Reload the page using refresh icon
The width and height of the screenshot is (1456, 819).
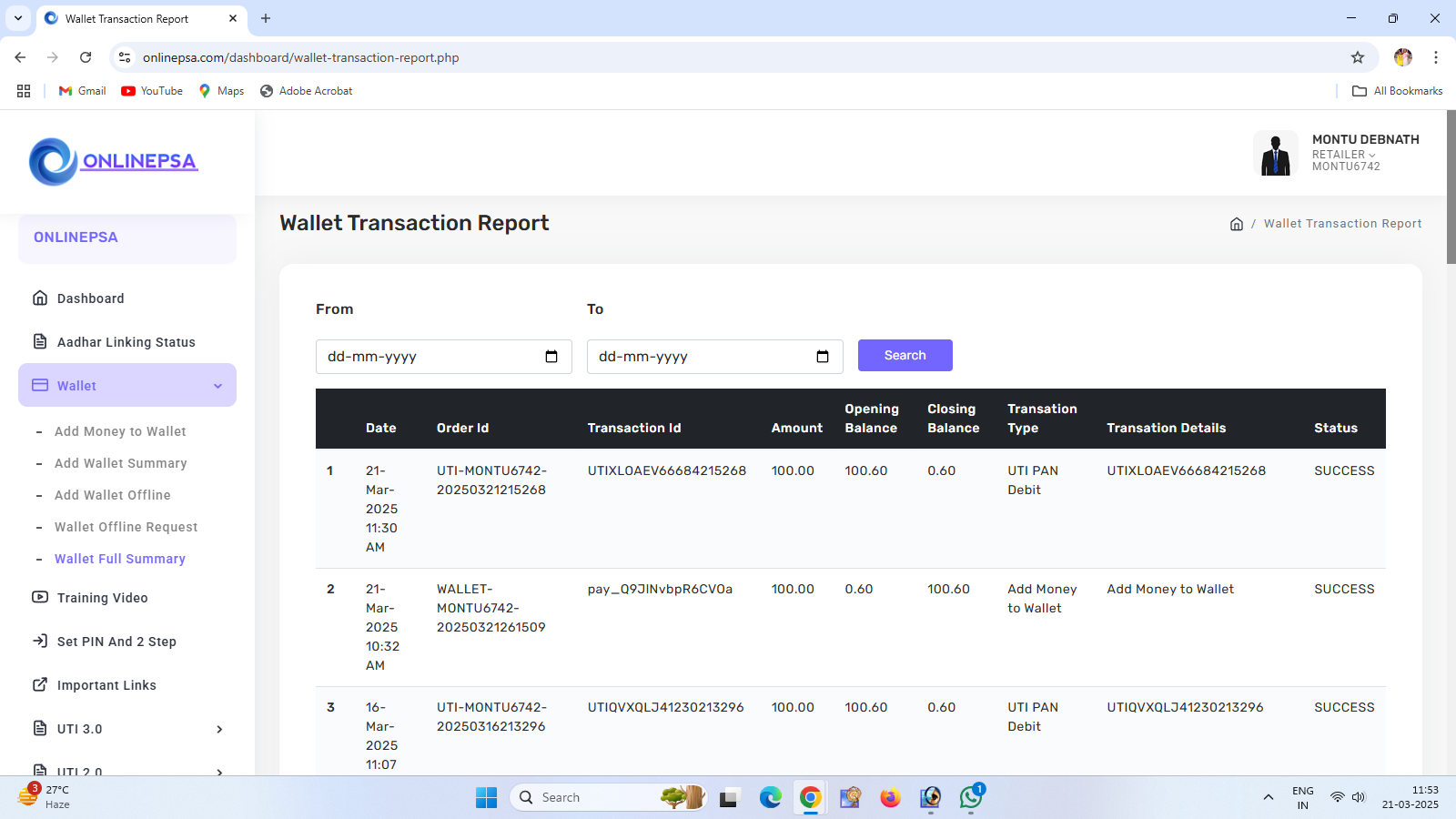tap(86, 57)
